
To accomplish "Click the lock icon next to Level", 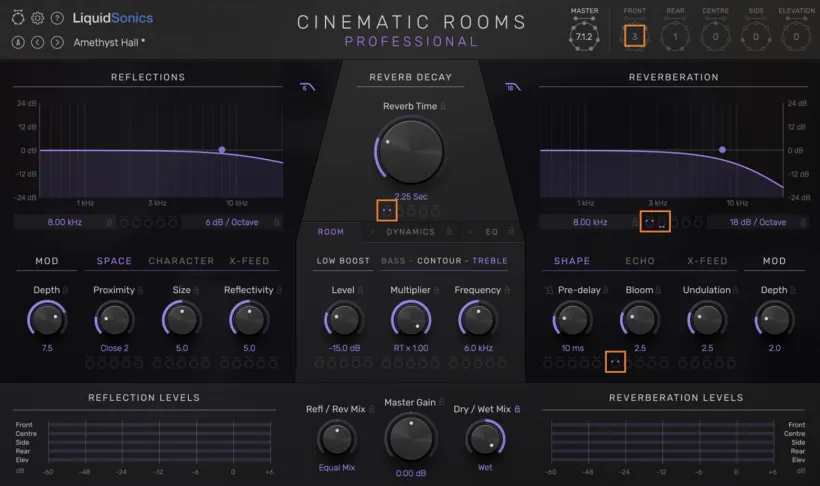I will (x=360, y=290).
